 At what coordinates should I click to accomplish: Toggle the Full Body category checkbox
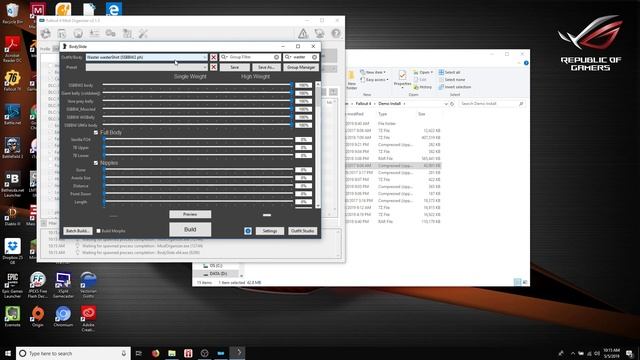(96, 133)
